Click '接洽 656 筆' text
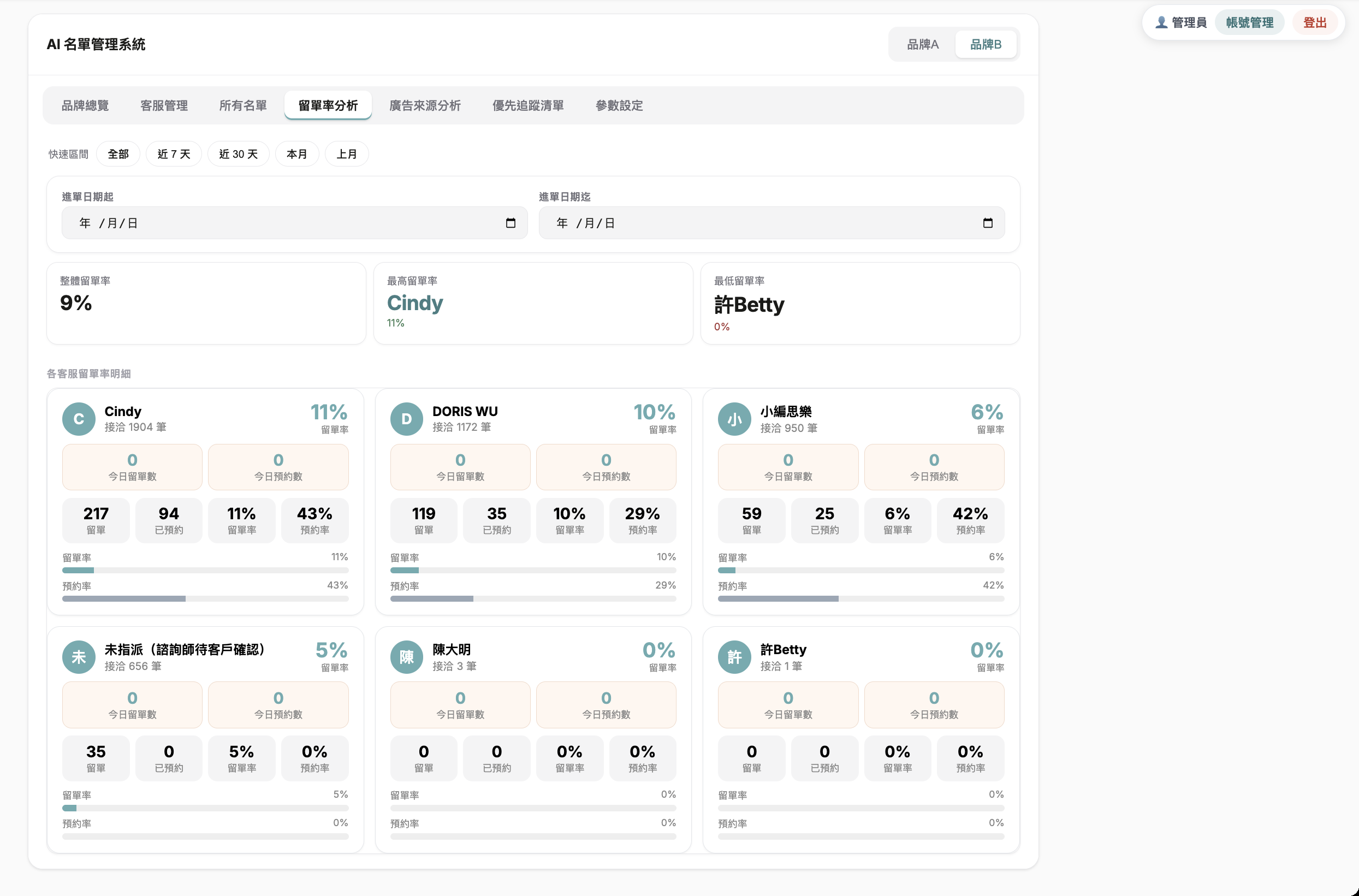 pyautogui.click(x=133, y=666)
